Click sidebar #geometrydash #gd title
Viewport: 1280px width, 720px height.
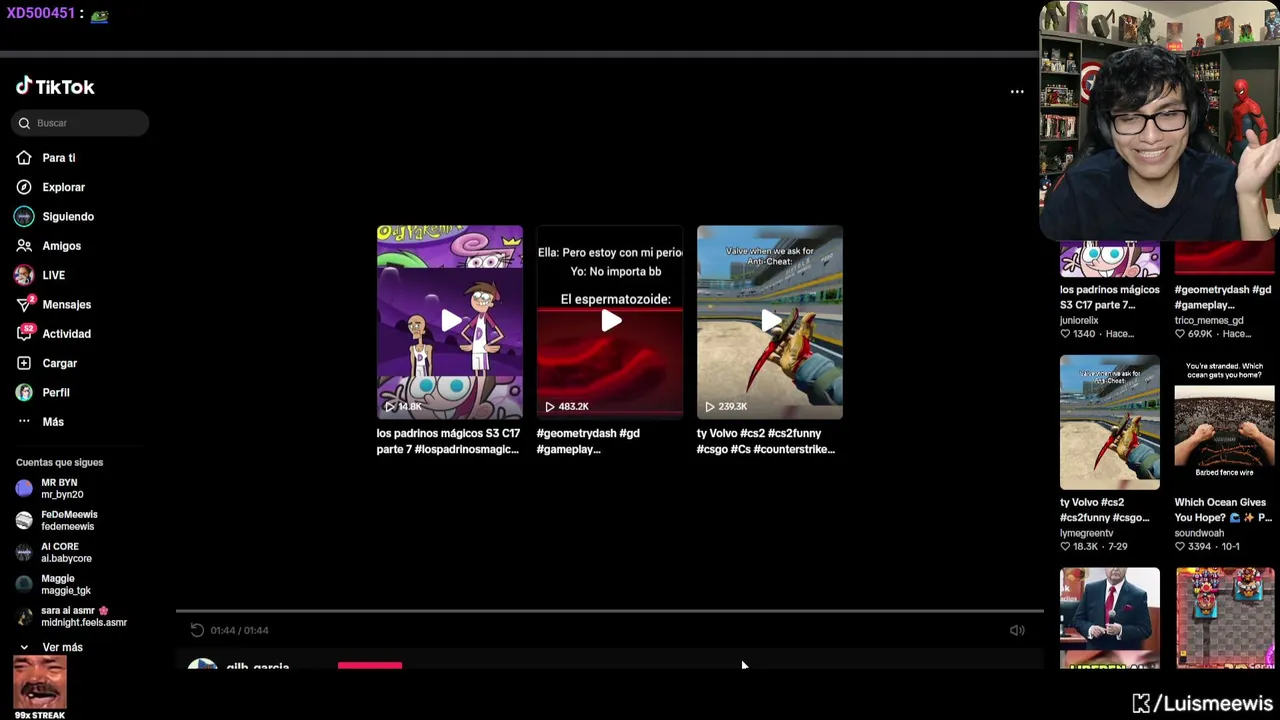[x=1223, y=297]
